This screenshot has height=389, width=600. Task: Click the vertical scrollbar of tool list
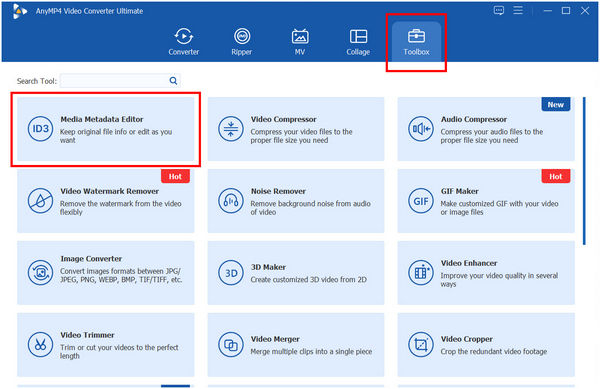pos(584,171)
